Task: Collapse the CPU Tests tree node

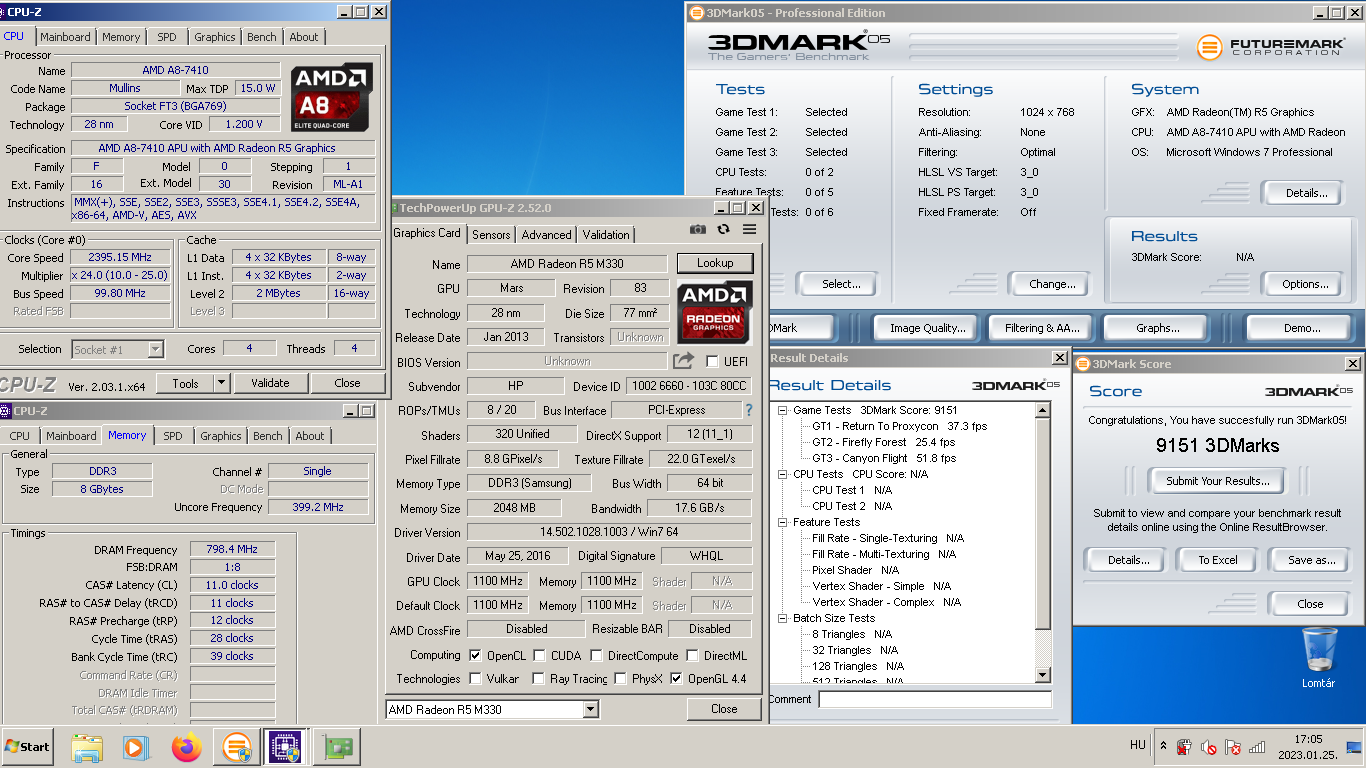Action: coord(782,474)
